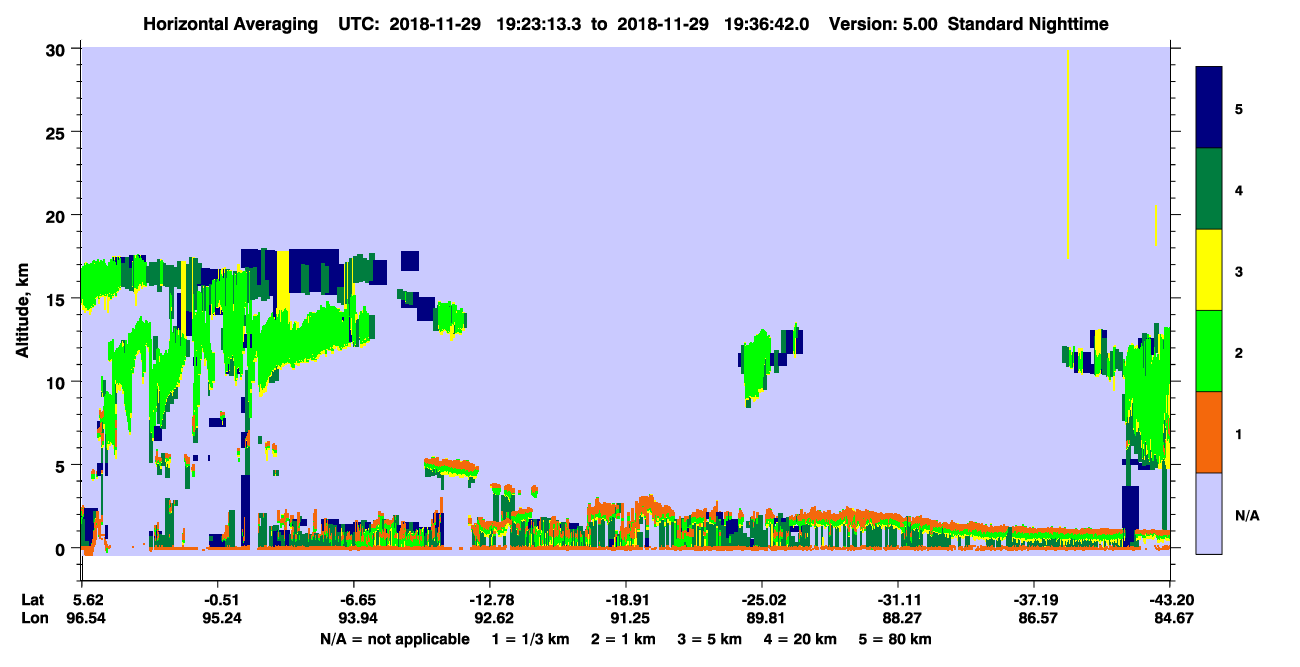
Task: Click the 'Lat' axis row label
Action: [x=33, y=600]
